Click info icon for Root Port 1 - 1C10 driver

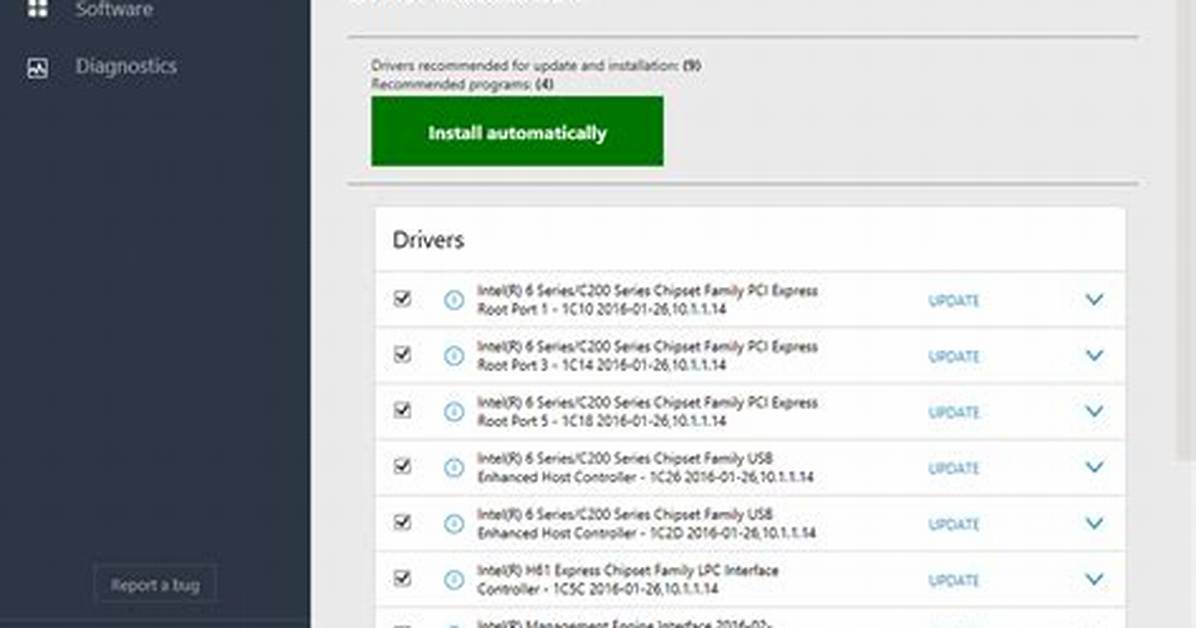tap(454, 300)
